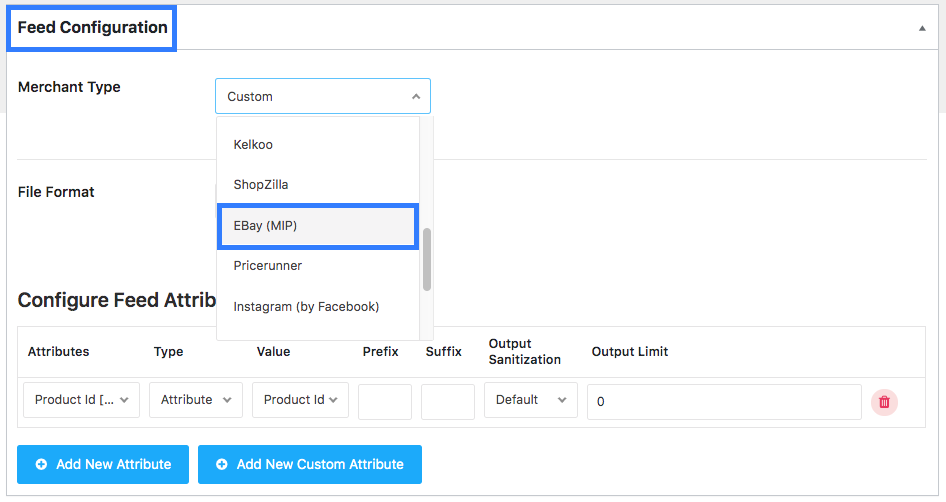Image resolution: width=946 pixels, height=502 pixels.
Task: Click the Suffix input field
Action: (448, 402)
